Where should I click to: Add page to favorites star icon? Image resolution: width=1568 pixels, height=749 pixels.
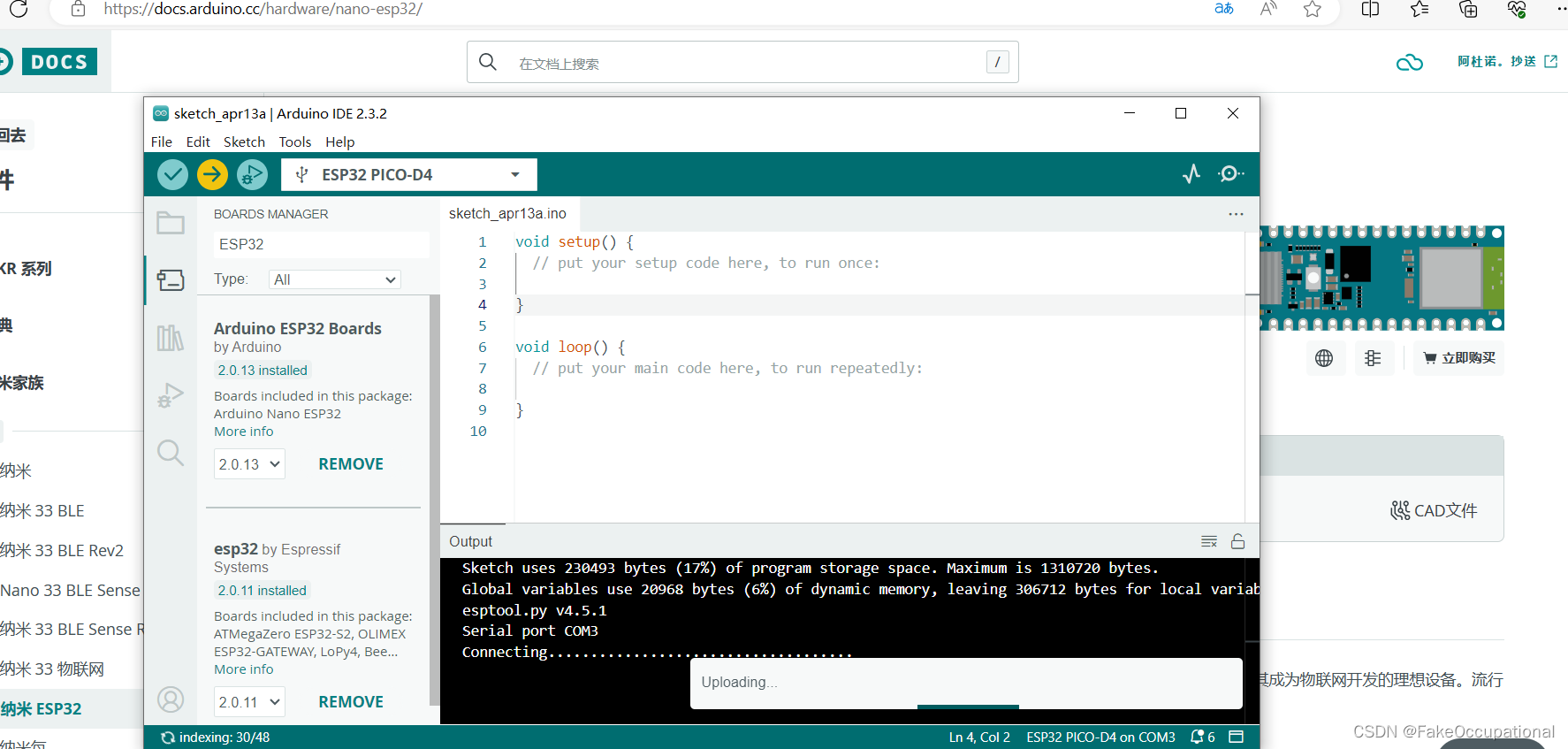(x=1313, y=9)
